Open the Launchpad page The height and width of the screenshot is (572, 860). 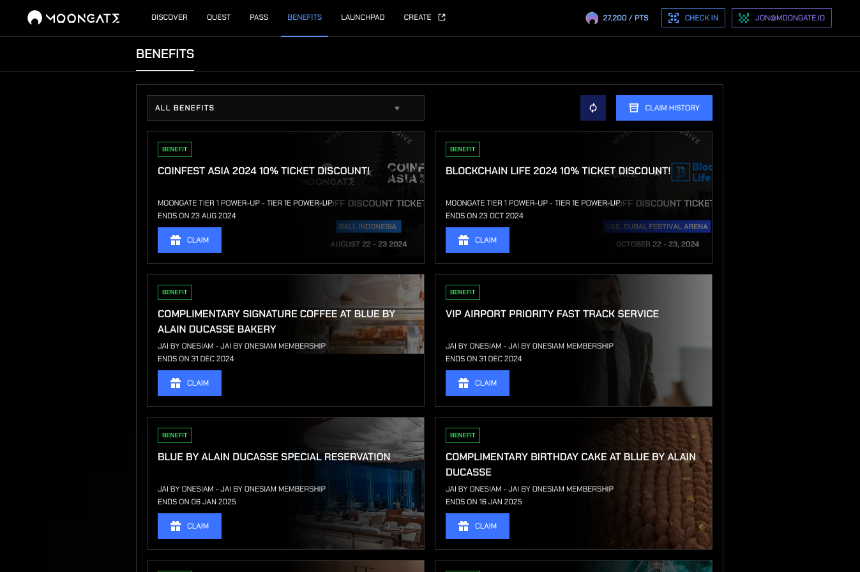pyautogui.click(x=363, y=18)
